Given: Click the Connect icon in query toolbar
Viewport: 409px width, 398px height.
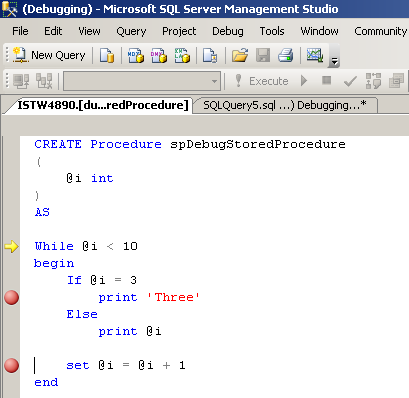Looking at the screenshot, I should point(21,81).
